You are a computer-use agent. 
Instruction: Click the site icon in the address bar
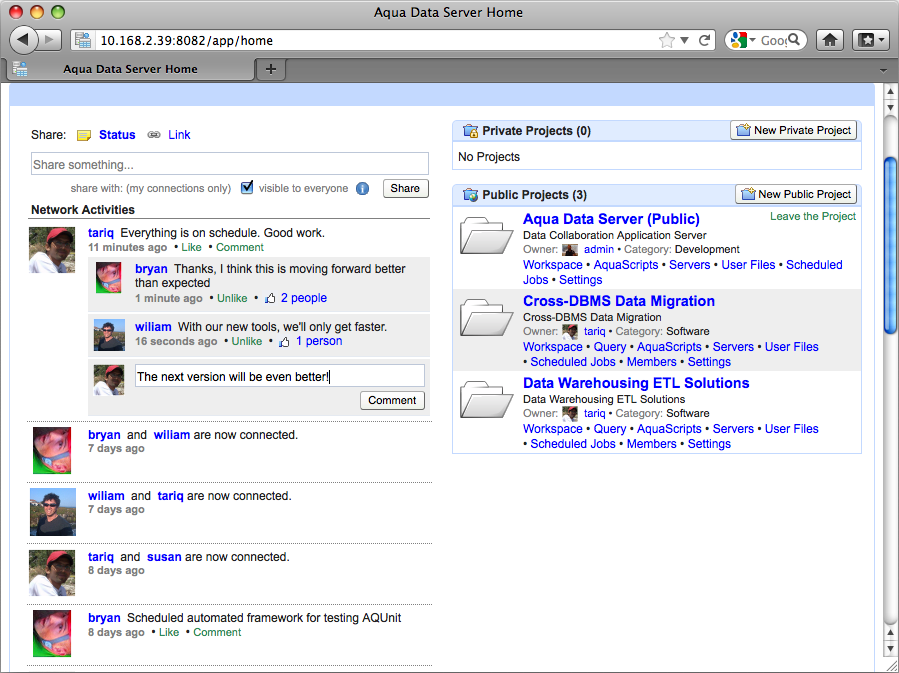tap(83, 40)
